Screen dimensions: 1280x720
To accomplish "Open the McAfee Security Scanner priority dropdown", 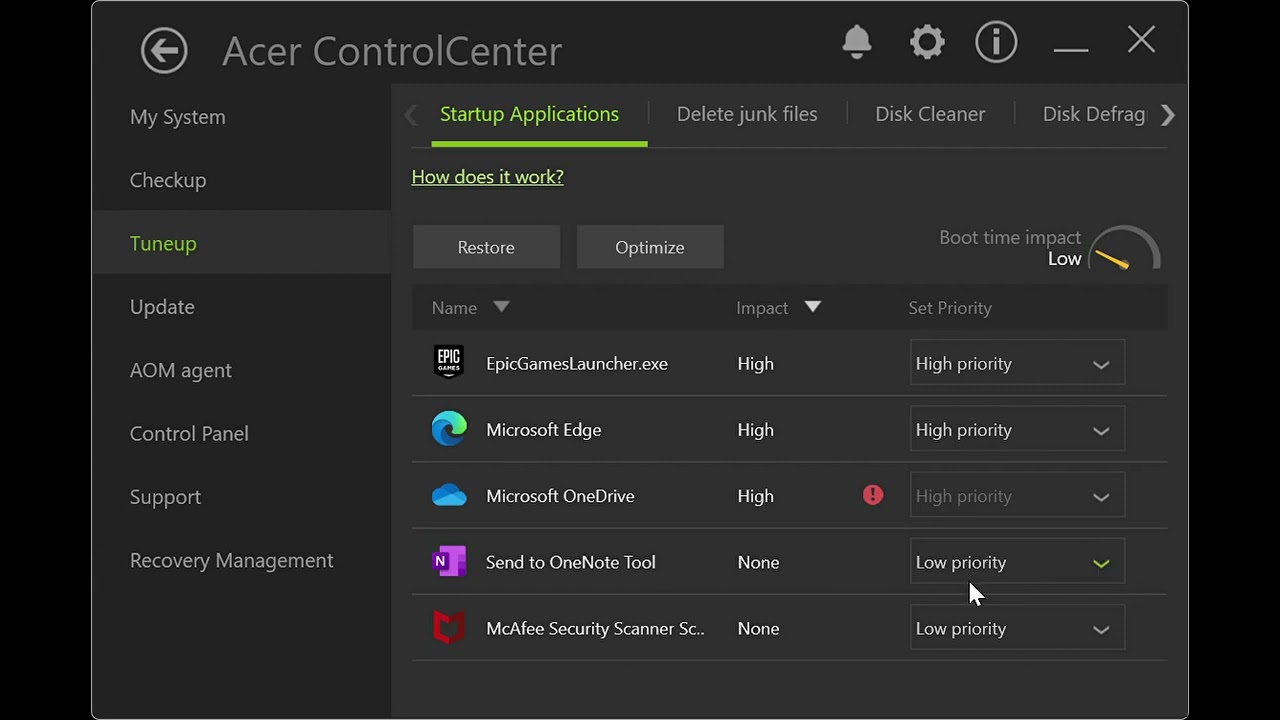I will pos(1017,628).
